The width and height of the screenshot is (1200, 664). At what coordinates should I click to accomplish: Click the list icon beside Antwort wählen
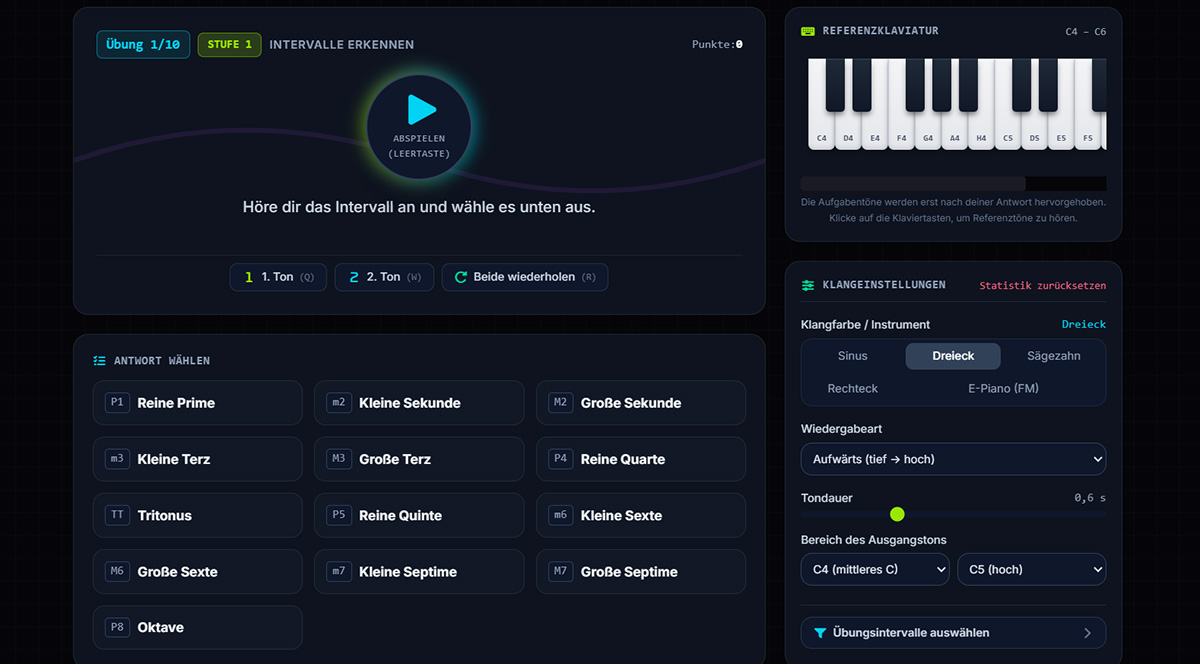[100, 361]
